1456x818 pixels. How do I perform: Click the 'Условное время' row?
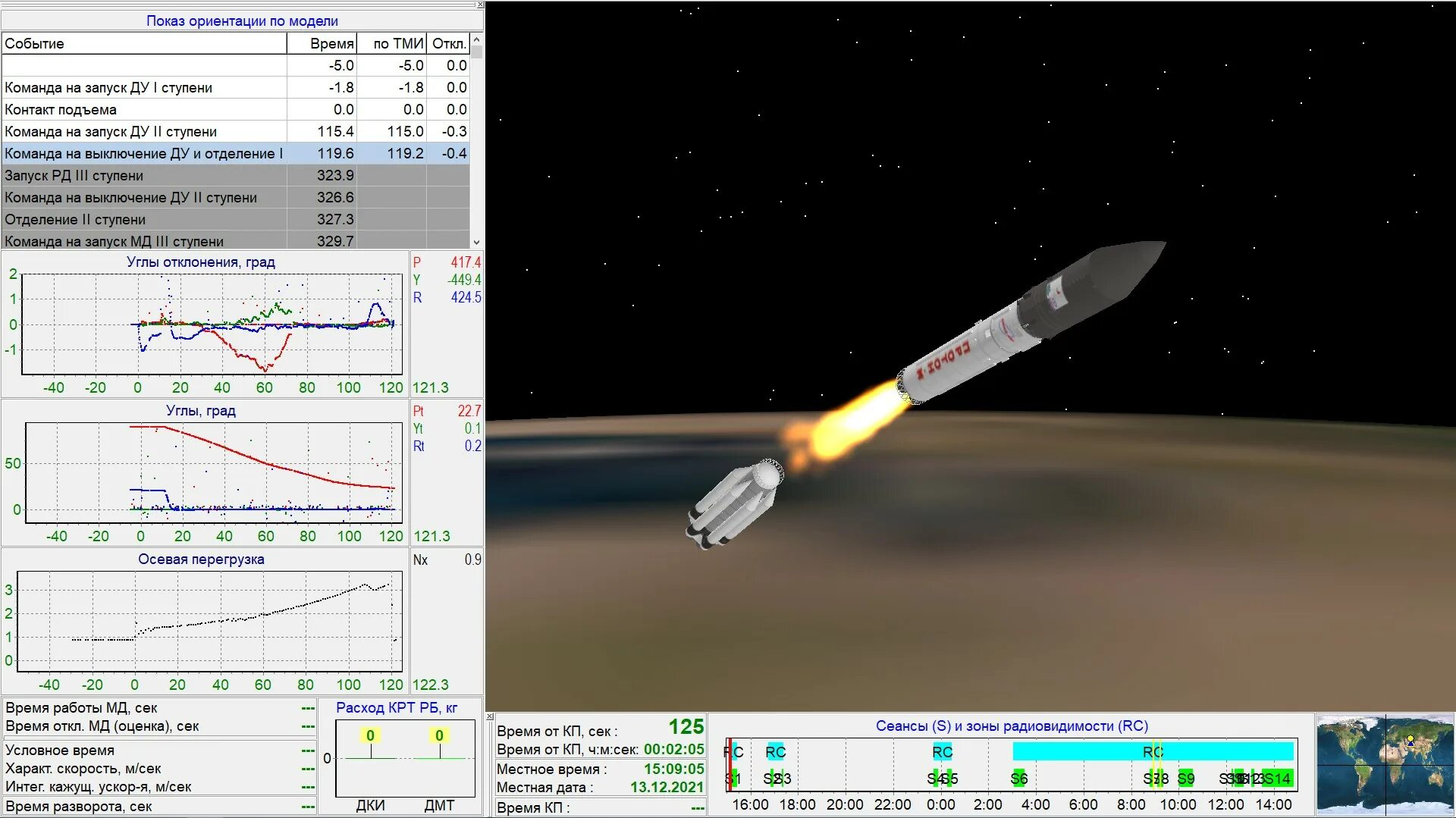[x=159, y=751]
